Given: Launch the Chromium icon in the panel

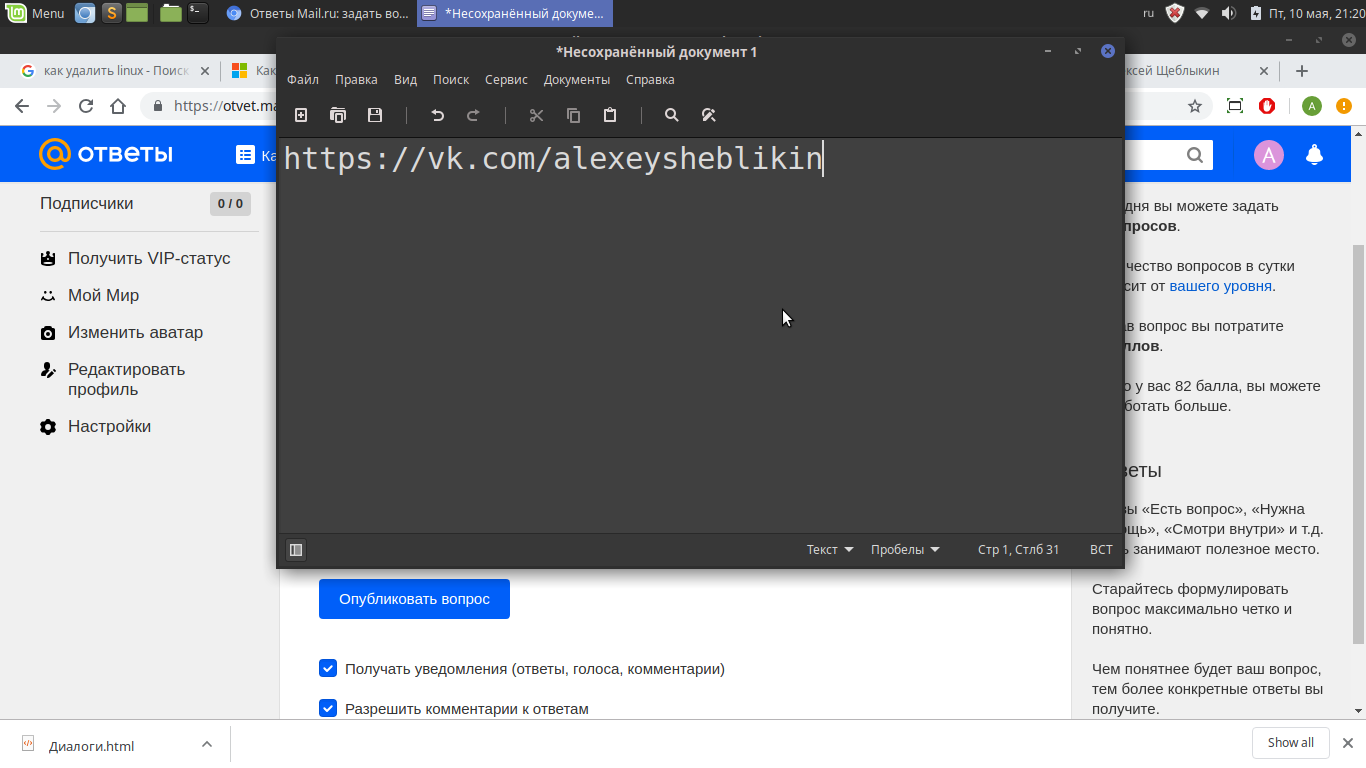Looking at the screenshot, I should (x=85, y=13).
